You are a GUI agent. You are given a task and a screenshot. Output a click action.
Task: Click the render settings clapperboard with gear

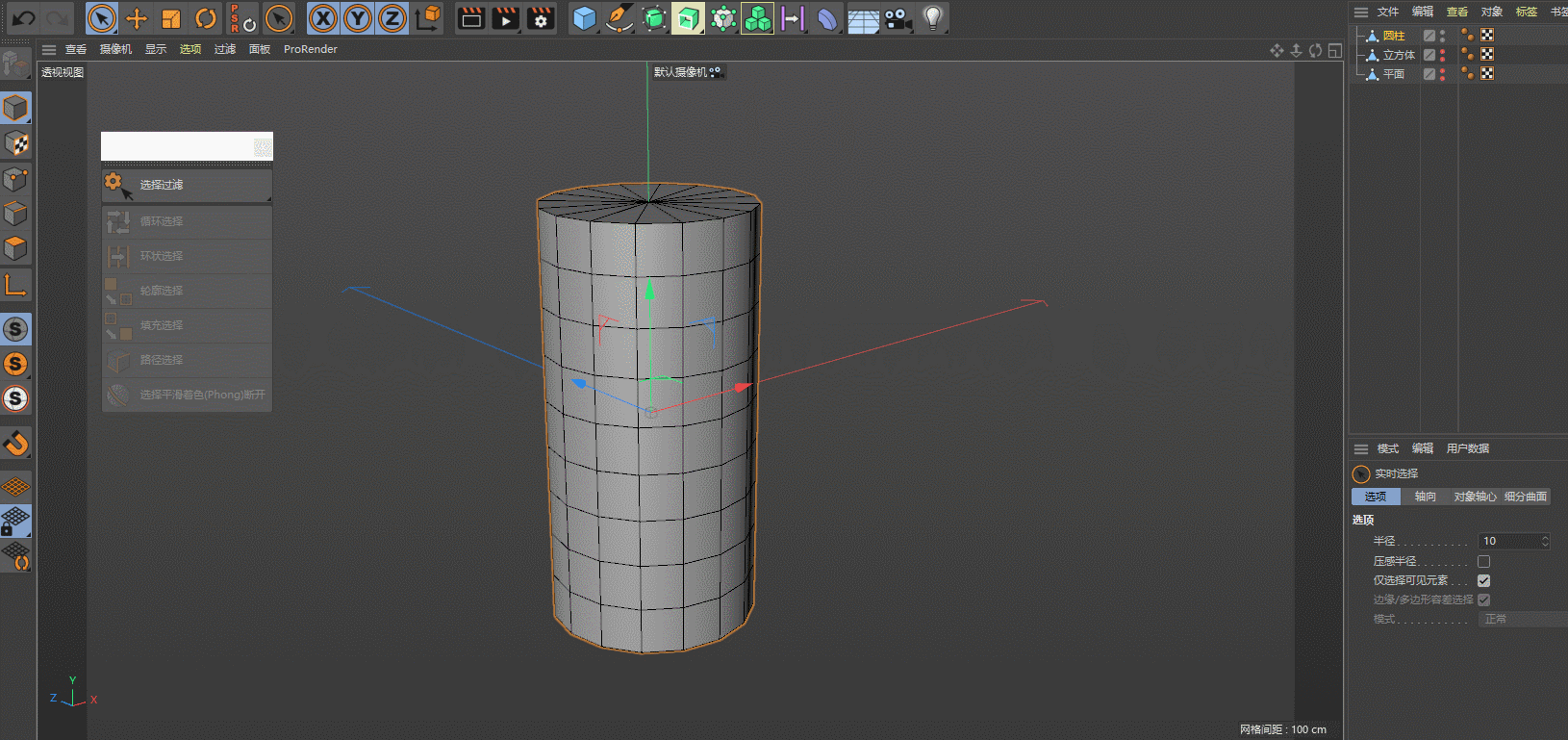[x=541, y=18]
